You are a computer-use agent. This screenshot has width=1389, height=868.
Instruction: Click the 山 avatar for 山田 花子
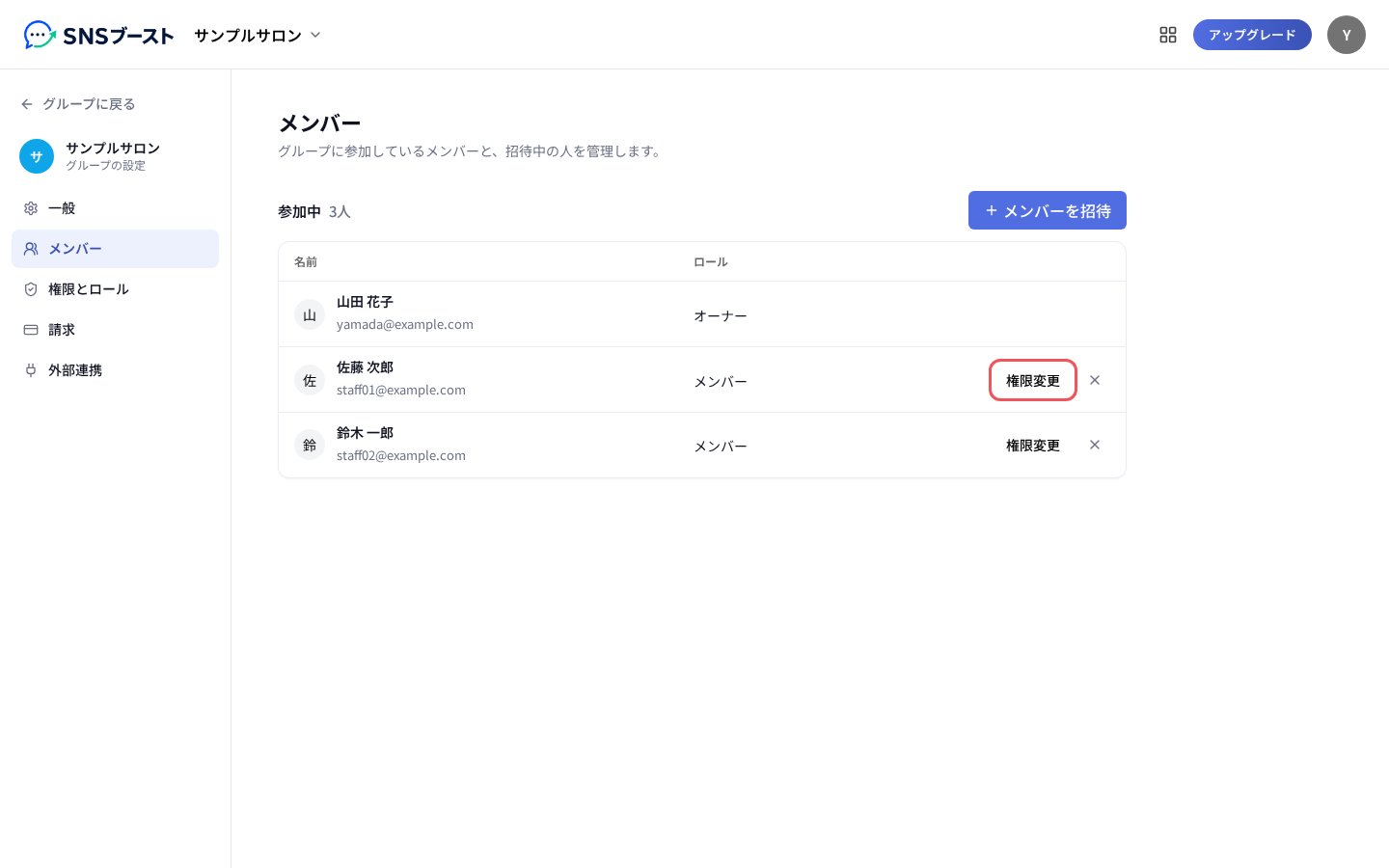coord(310,314)
